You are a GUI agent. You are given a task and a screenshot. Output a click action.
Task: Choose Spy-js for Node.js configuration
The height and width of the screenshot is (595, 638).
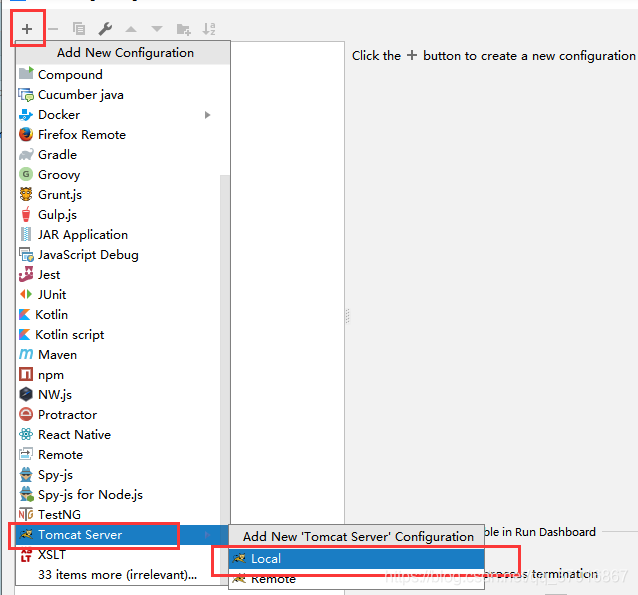tap(118, 494)
